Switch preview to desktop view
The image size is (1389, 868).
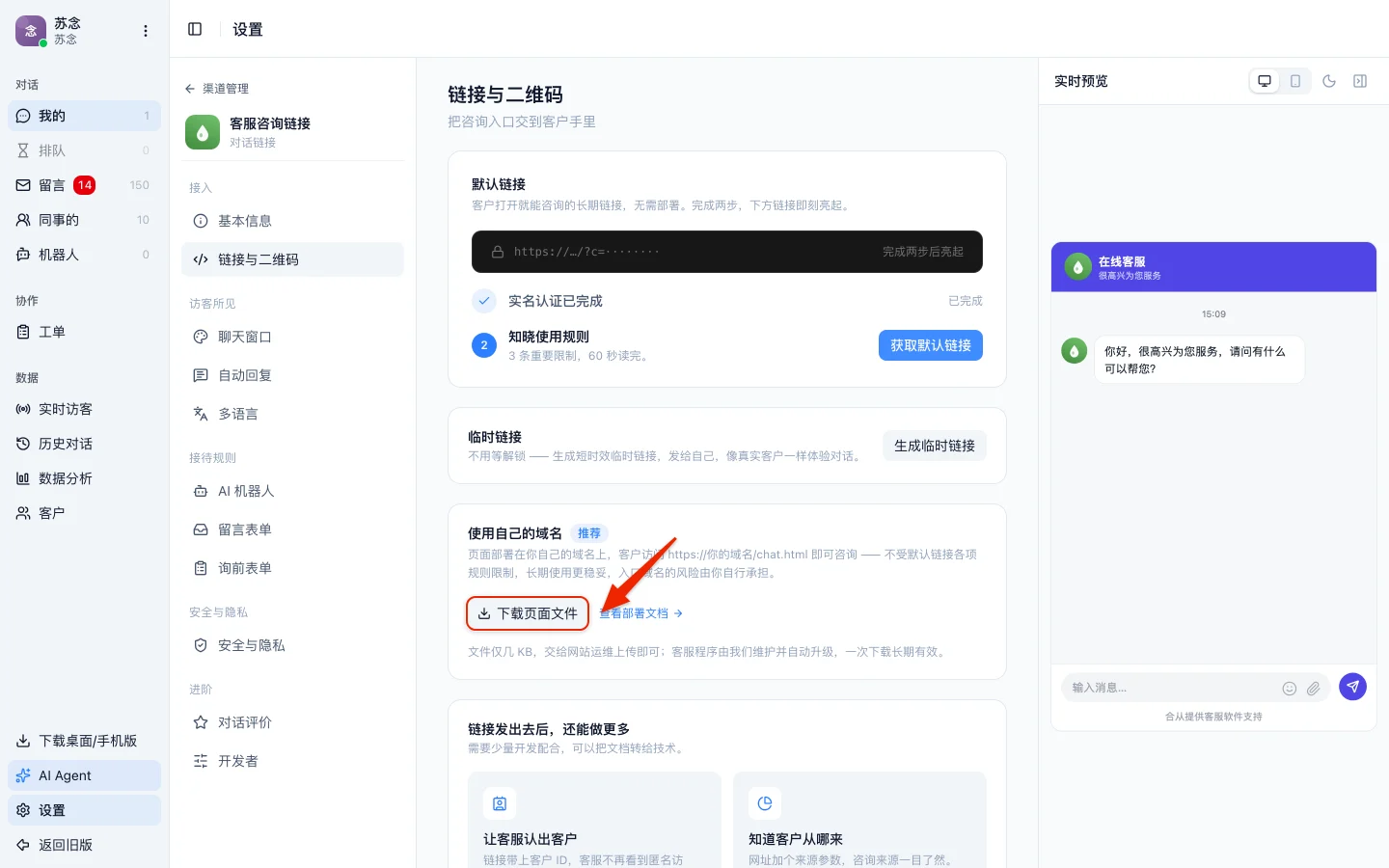pyautogui.click(x=1265, y=81)
